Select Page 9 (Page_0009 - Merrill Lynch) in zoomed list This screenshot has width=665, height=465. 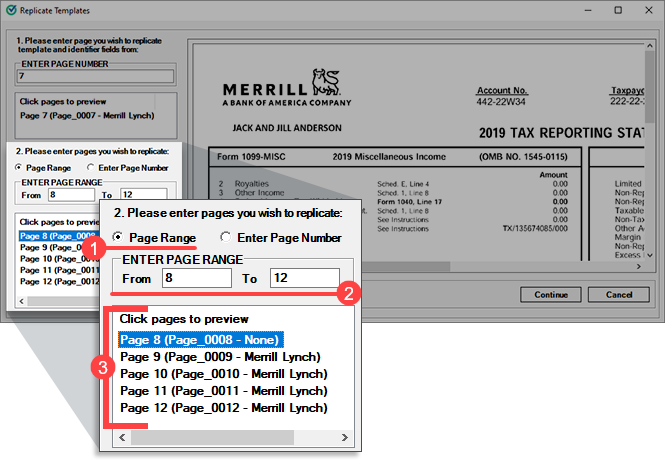pyautogui.click(x=220, y=357)
